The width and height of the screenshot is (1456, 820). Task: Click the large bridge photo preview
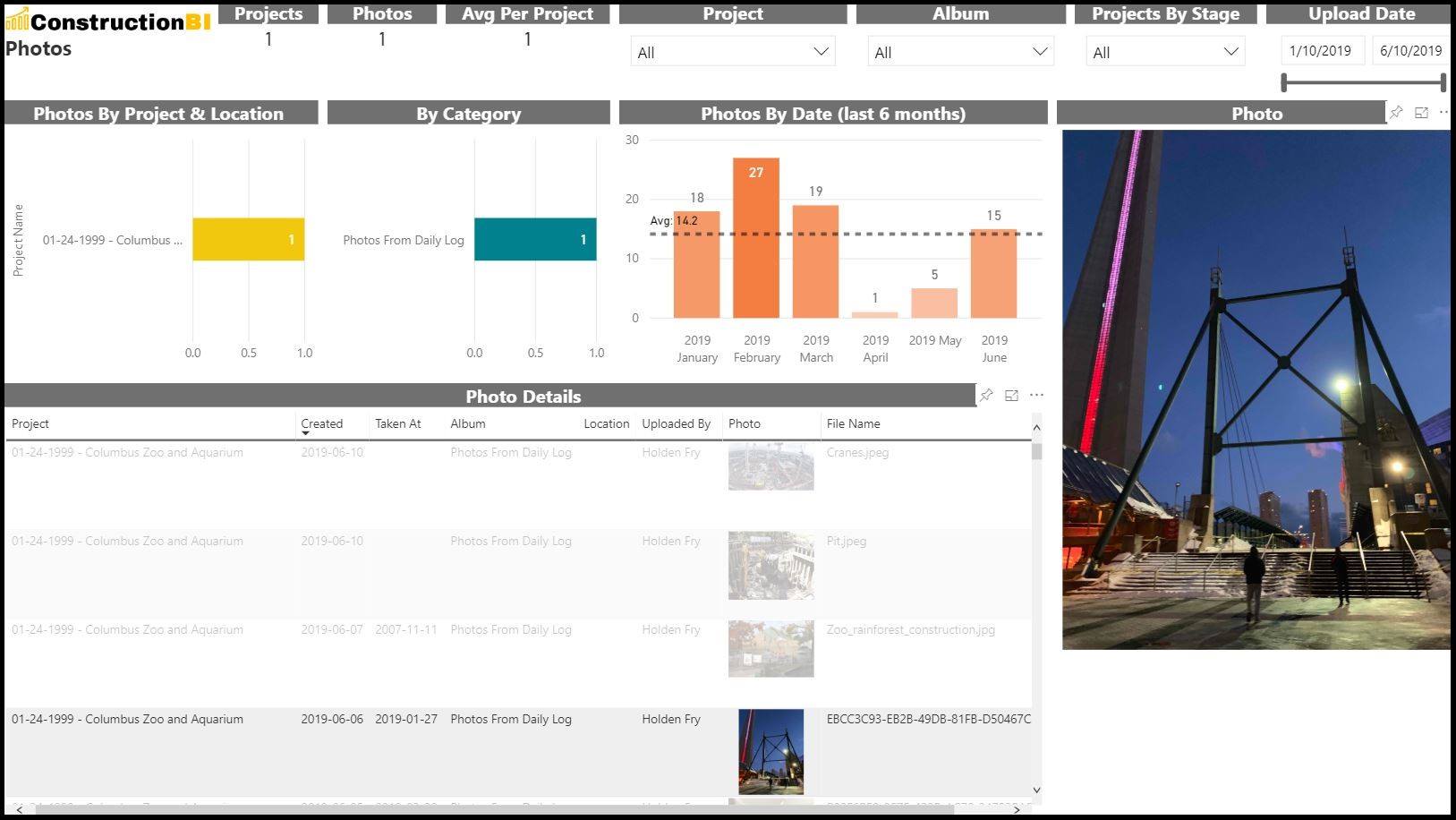pyautogui.click(x=1256, y=389)
